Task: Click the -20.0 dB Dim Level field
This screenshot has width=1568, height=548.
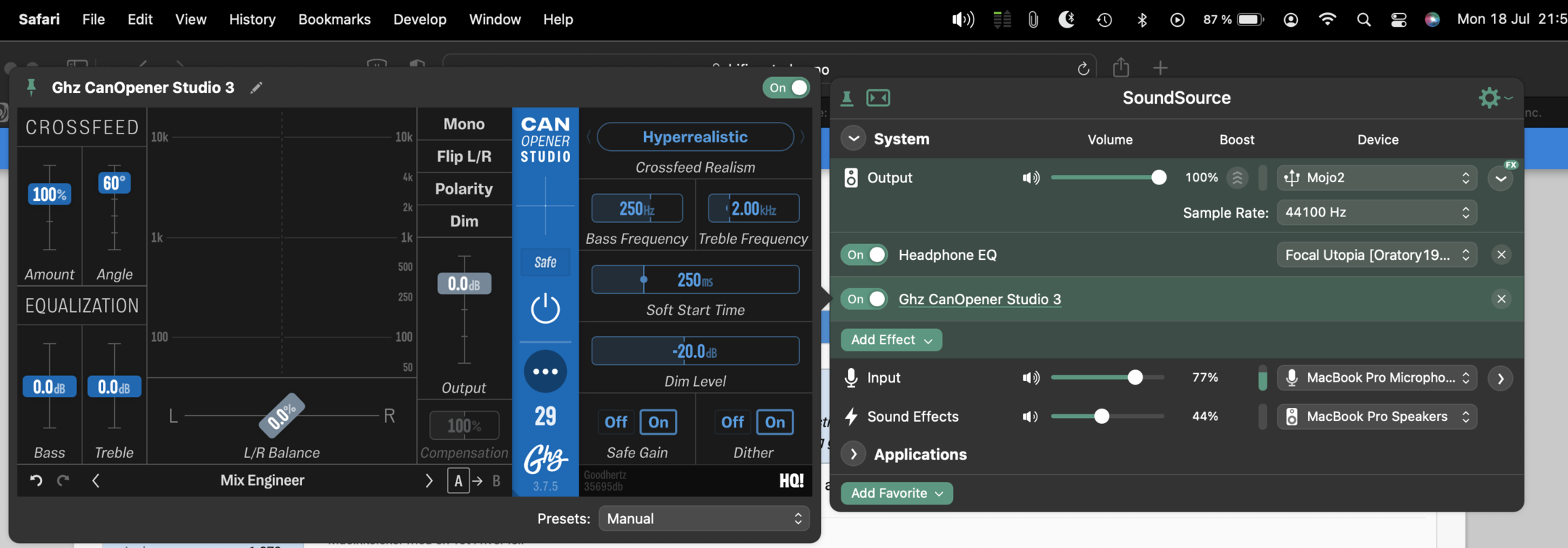Action: (695, 351)
